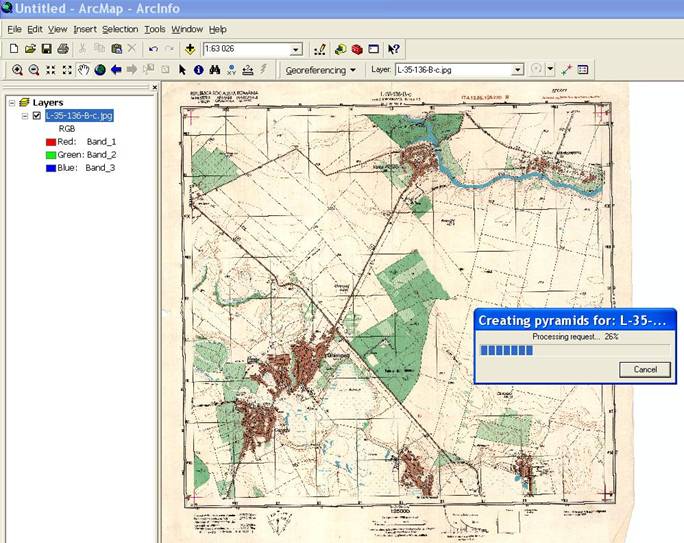Open the map scale dropdown
This screenshot has height=543, width=684.
click(x=296, y=49)
